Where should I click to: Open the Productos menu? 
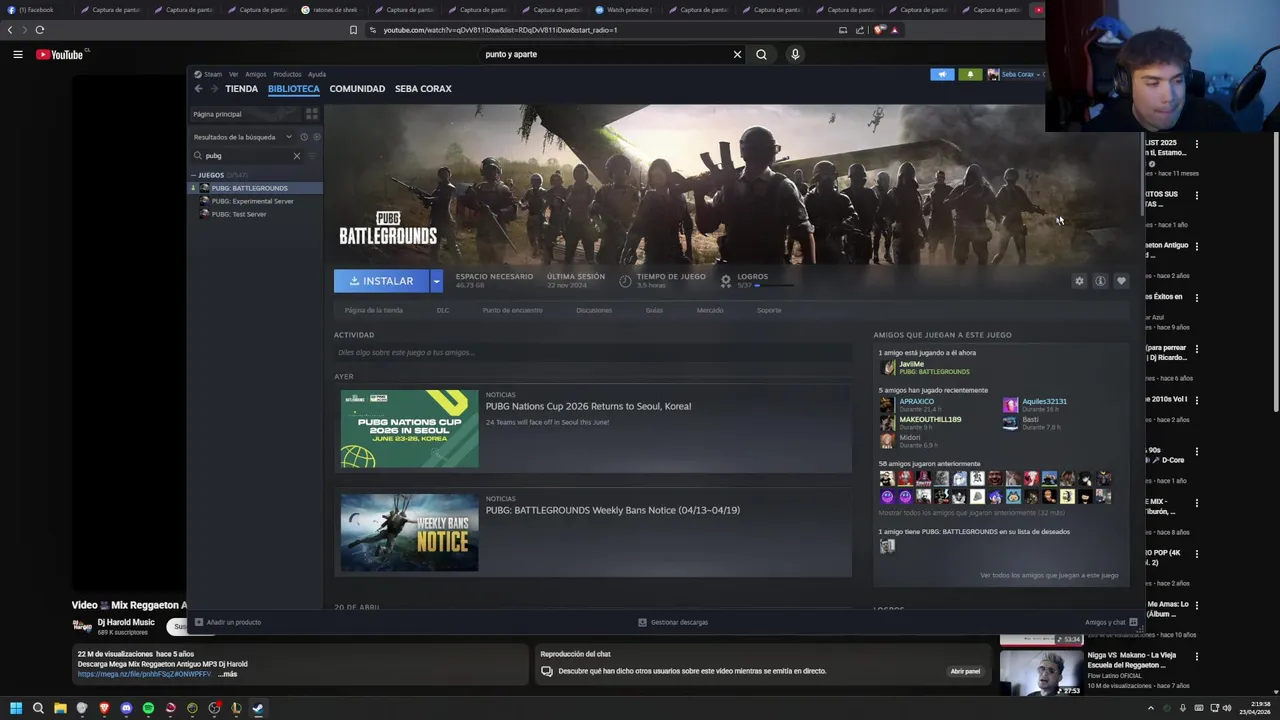click(287, 74)
